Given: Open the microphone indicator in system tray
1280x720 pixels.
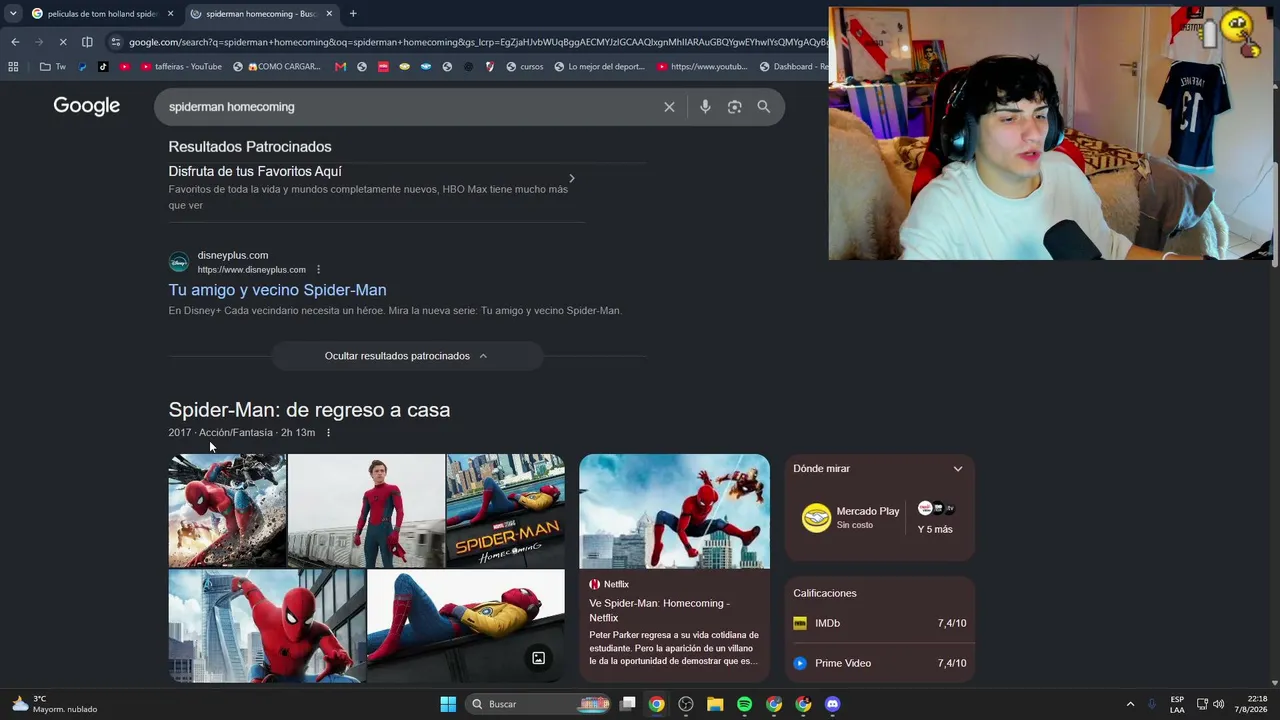Looking at the screenshot, I should [1152, 704].
